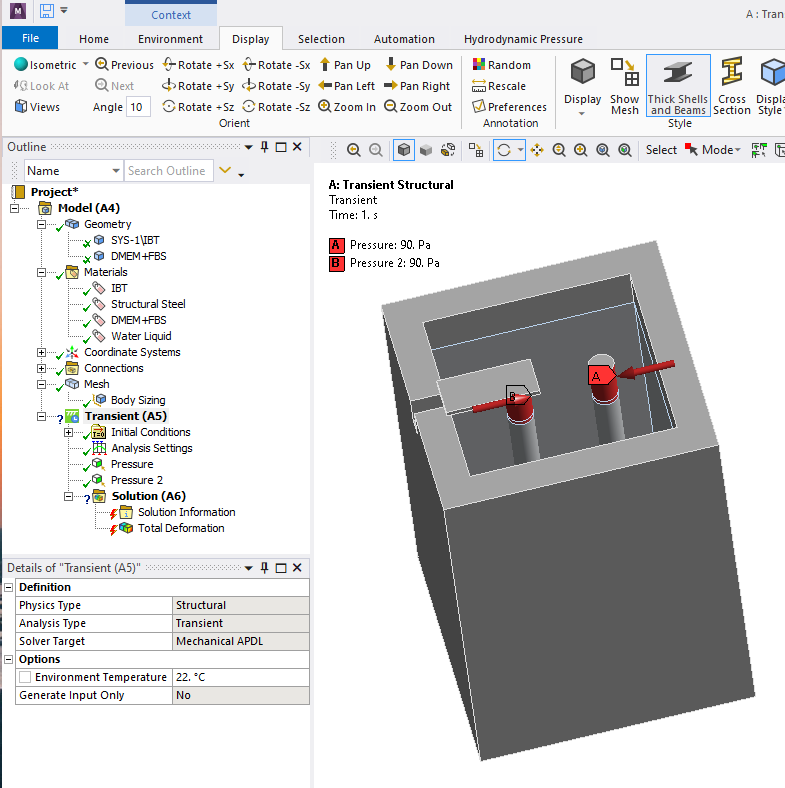Click the Pan Right button
This screenshot has width=785, height=788.
coord(417,86)
